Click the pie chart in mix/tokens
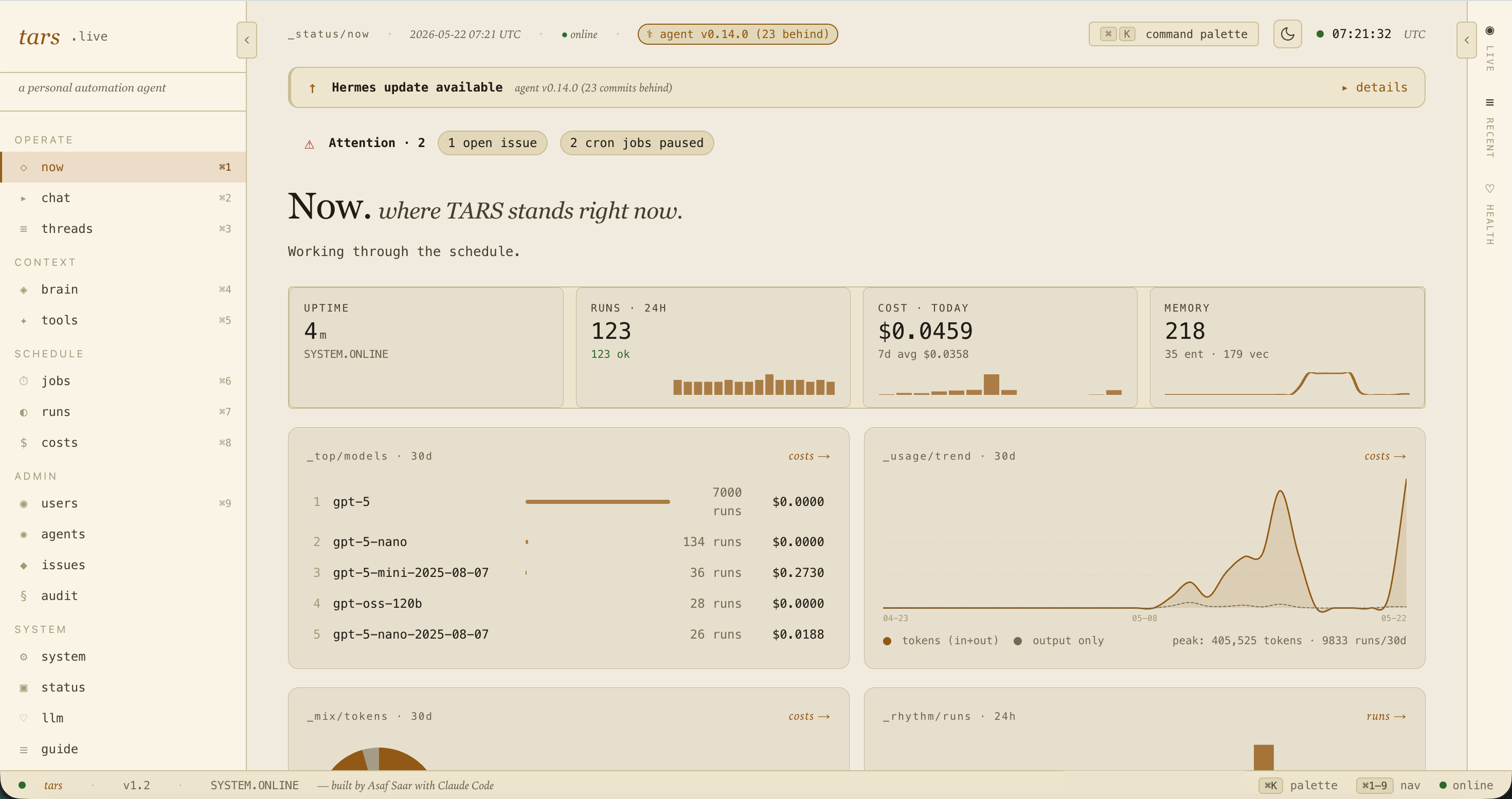Image resolution: width=1512 pixels, height=799 pixels. click(x=379, y=759)
